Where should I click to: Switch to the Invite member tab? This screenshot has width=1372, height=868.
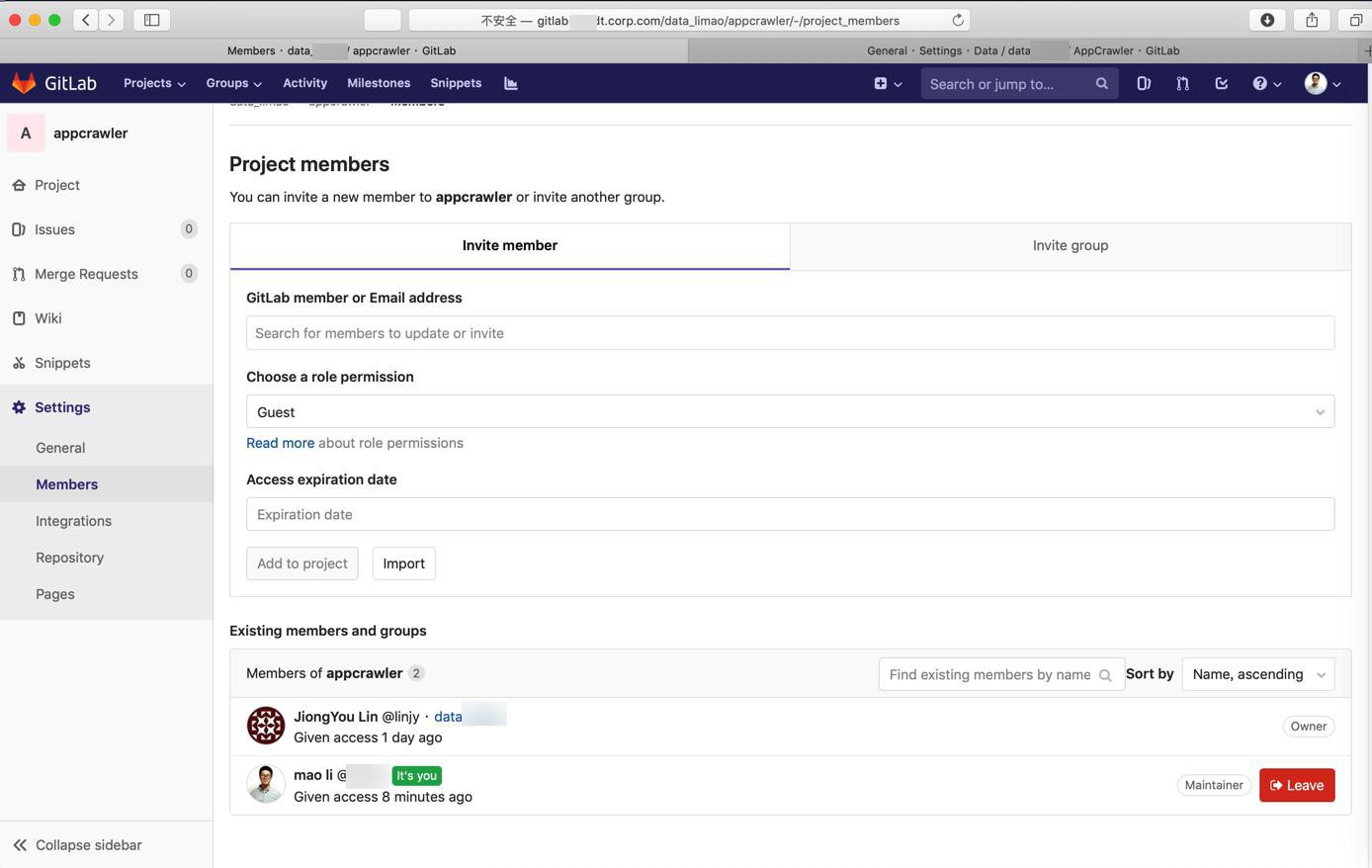click(510, 245)
